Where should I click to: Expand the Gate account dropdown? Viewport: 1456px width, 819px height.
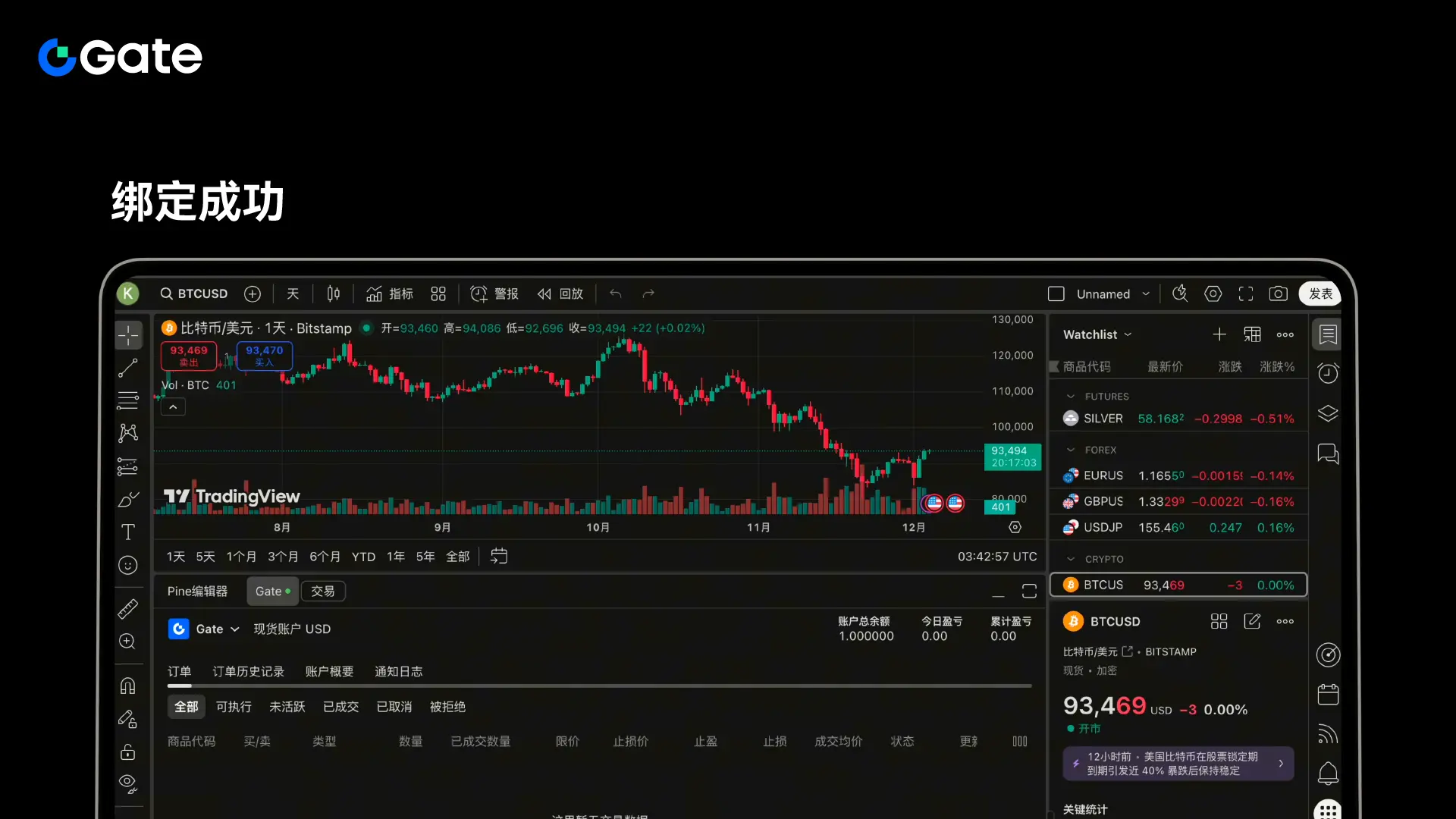tap(234, 629)
